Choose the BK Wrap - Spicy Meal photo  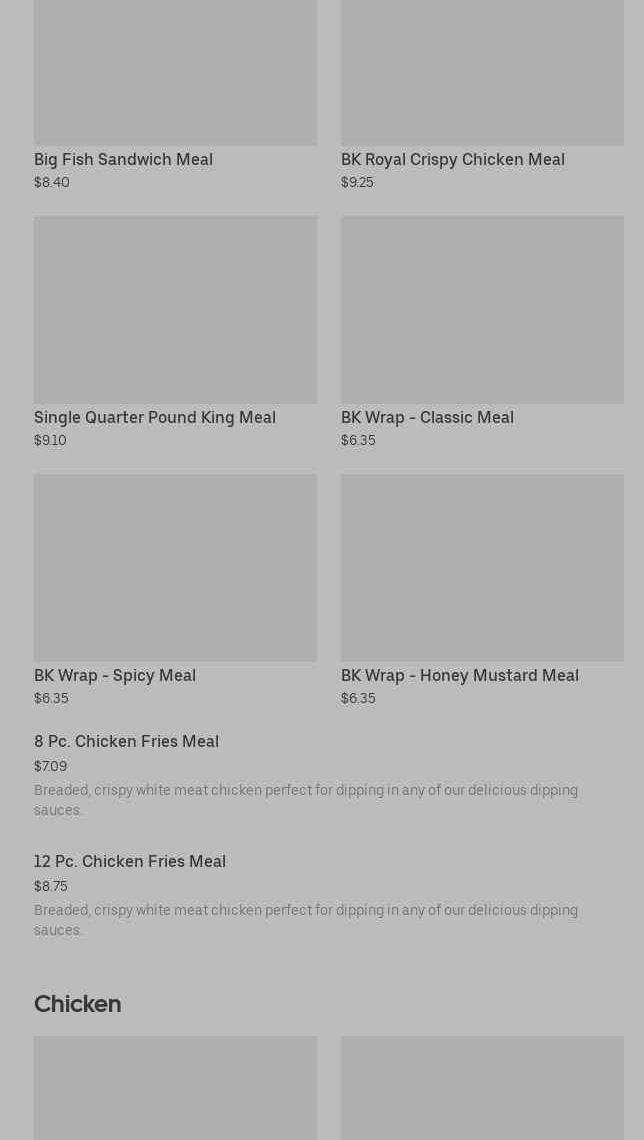(x=175, y=567)
